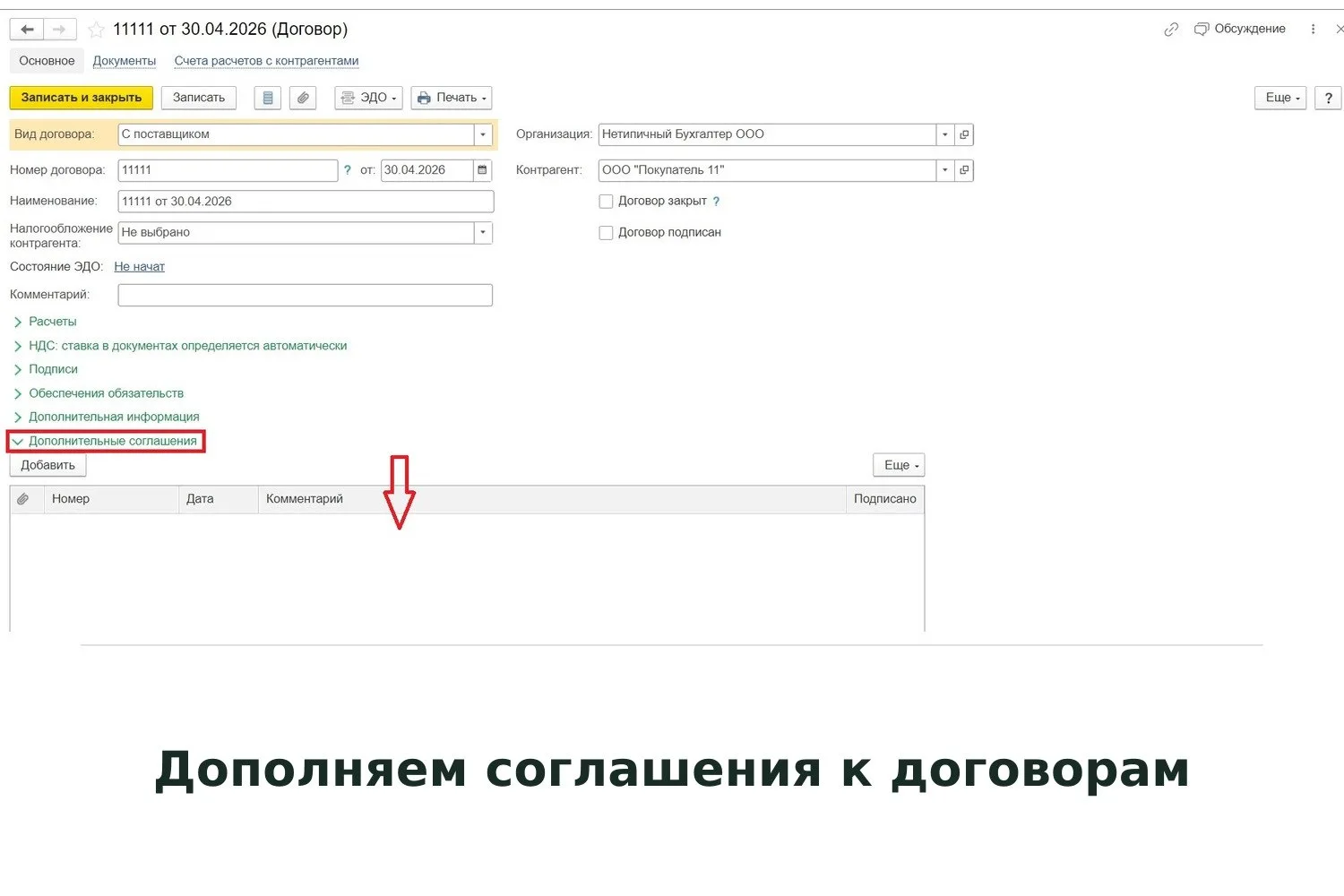Open help with the question mark button
Image resolution: width=1344 pixels, height=896 pixels.
1329,98
